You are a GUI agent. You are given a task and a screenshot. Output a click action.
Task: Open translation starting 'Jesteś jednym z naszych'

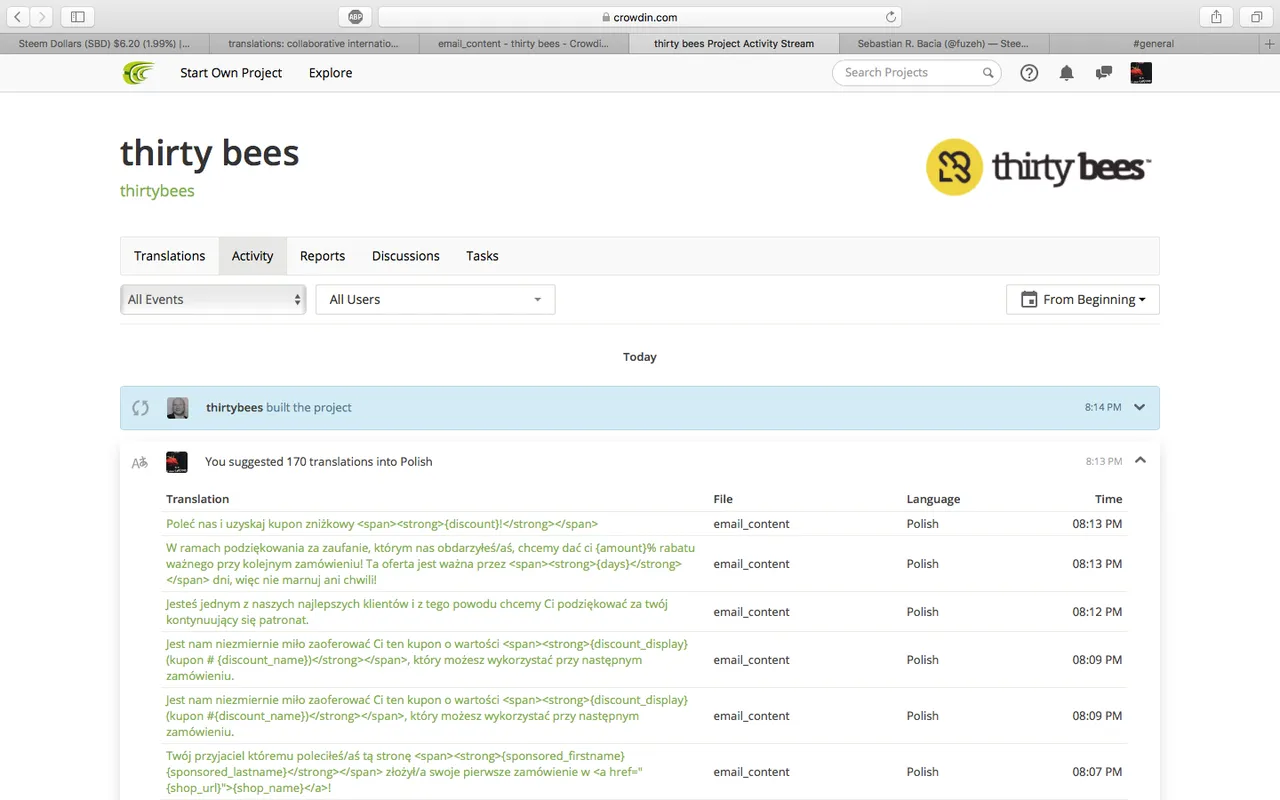coord(417,612)
